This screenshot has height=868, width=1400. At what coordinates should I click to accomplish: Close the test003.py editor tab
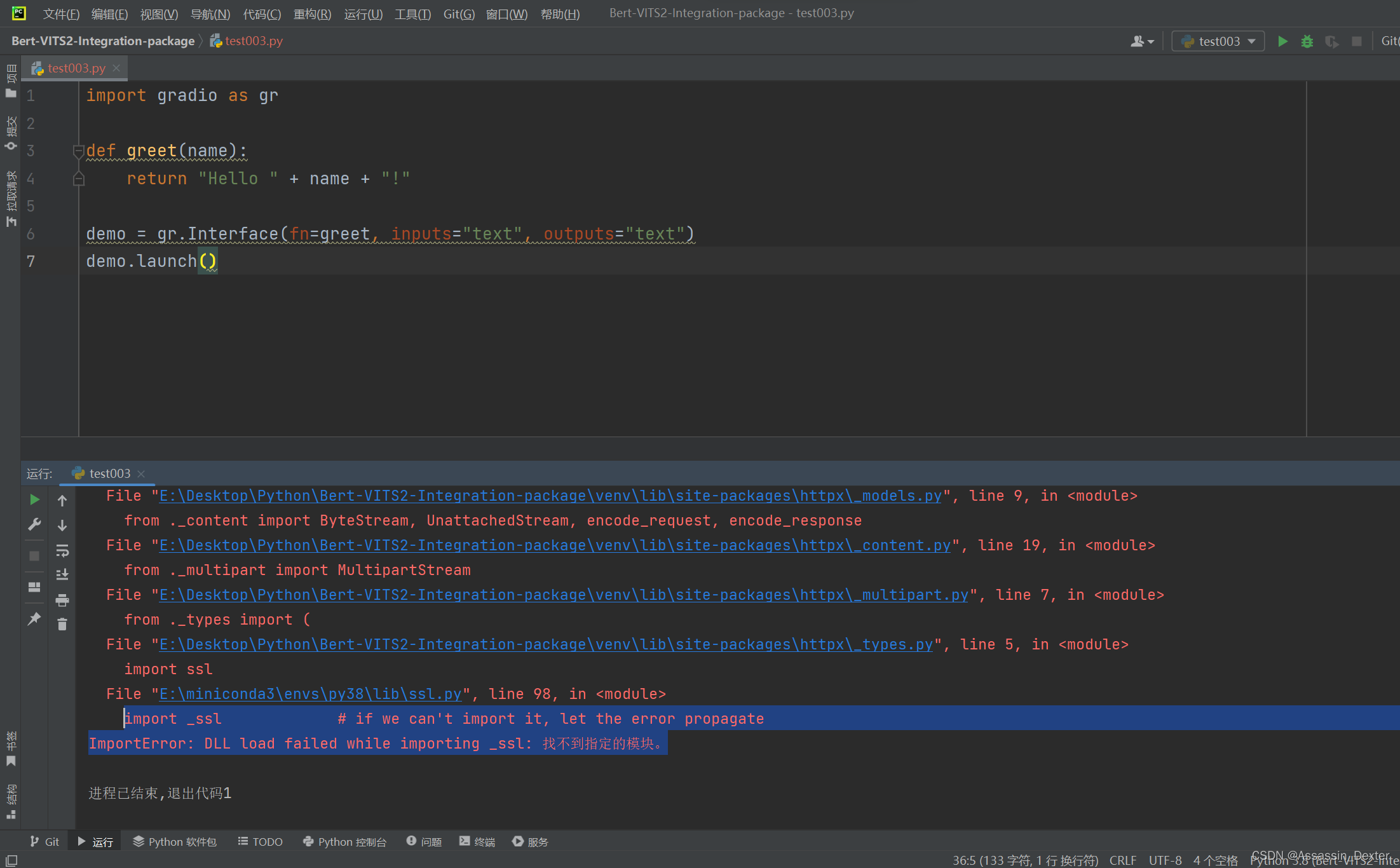coord(116,68)
